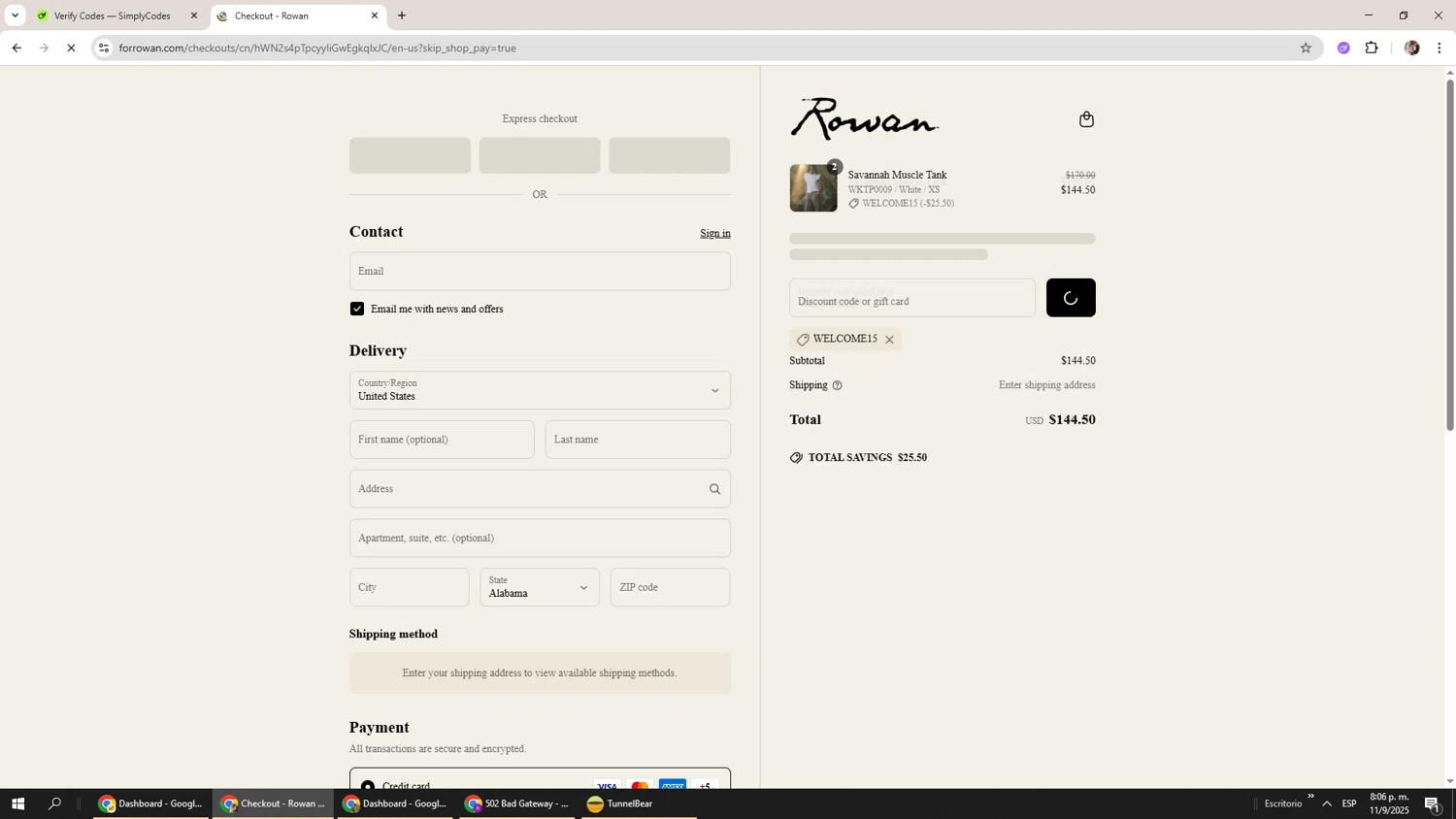
Task: Toggle Email me with news and offers
Action: [x=357, y=309]
